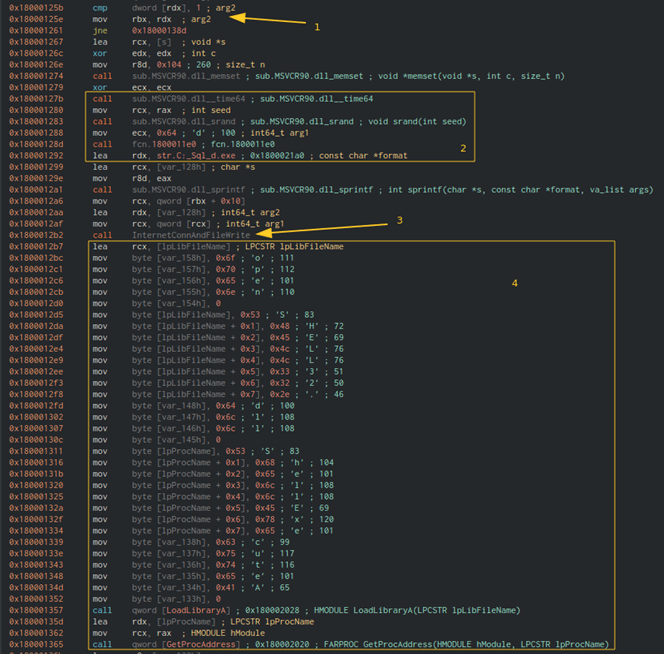Select the 0x180002028 import address comment
This screenshot has height=654, width=664.
coord(272,610)
